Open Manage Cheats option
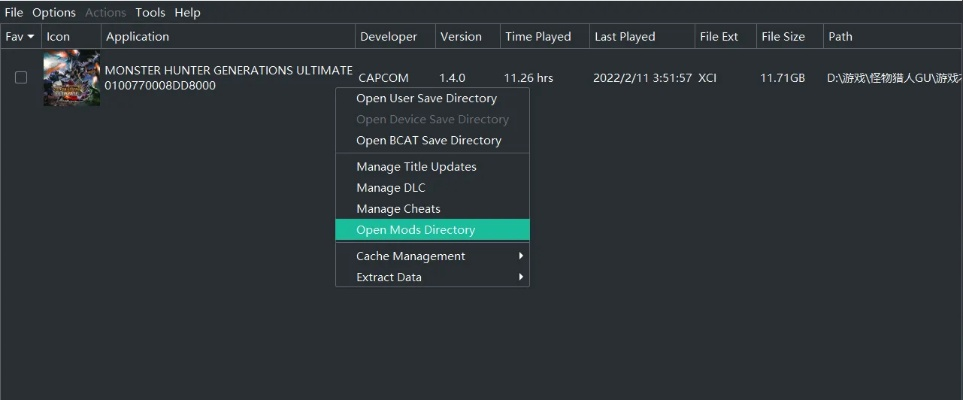Viewport: 963px width, 400px height. point(398,209)
